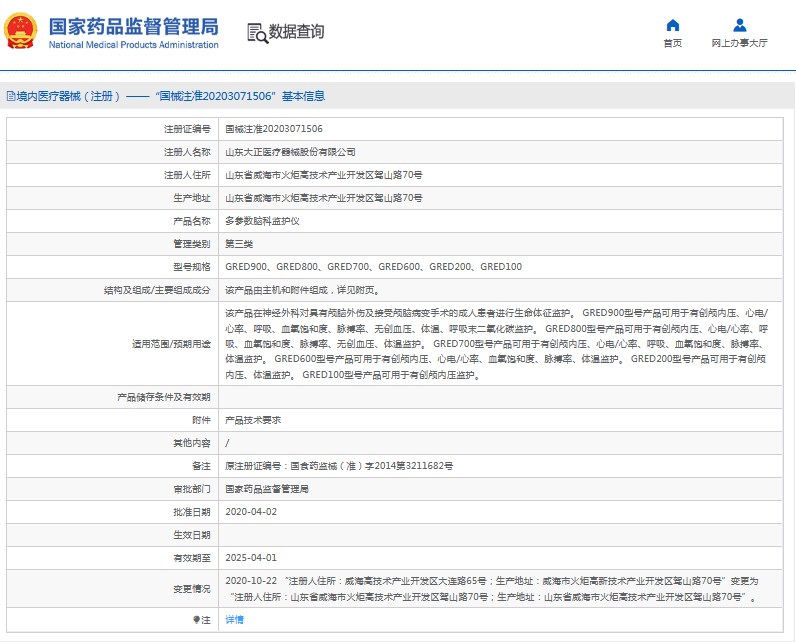The height and width of the screenshot is (642, 796).
Task: Click the document icon before 境内医疗器械
Action: [11, 96]
